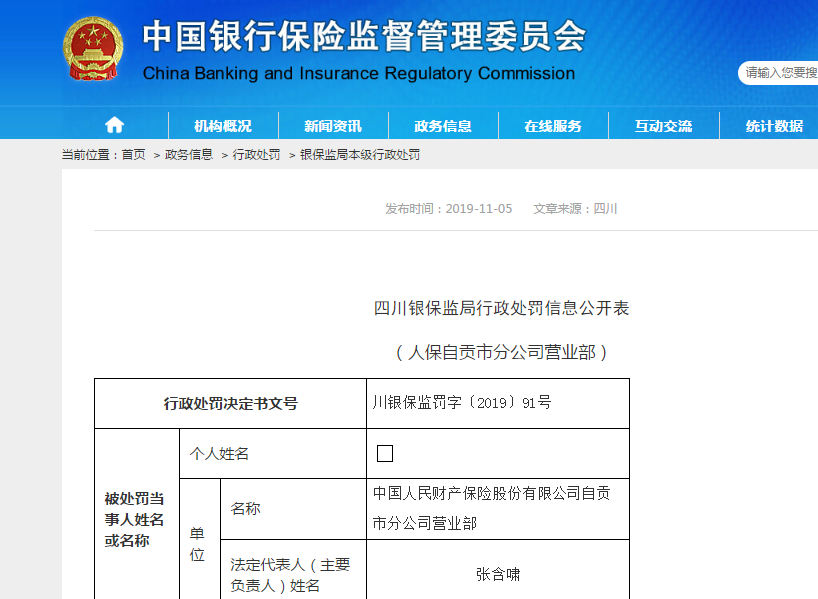The image size is (818, 599).
Task: Click the home icon in navigation bar
Action: point(114,125)
